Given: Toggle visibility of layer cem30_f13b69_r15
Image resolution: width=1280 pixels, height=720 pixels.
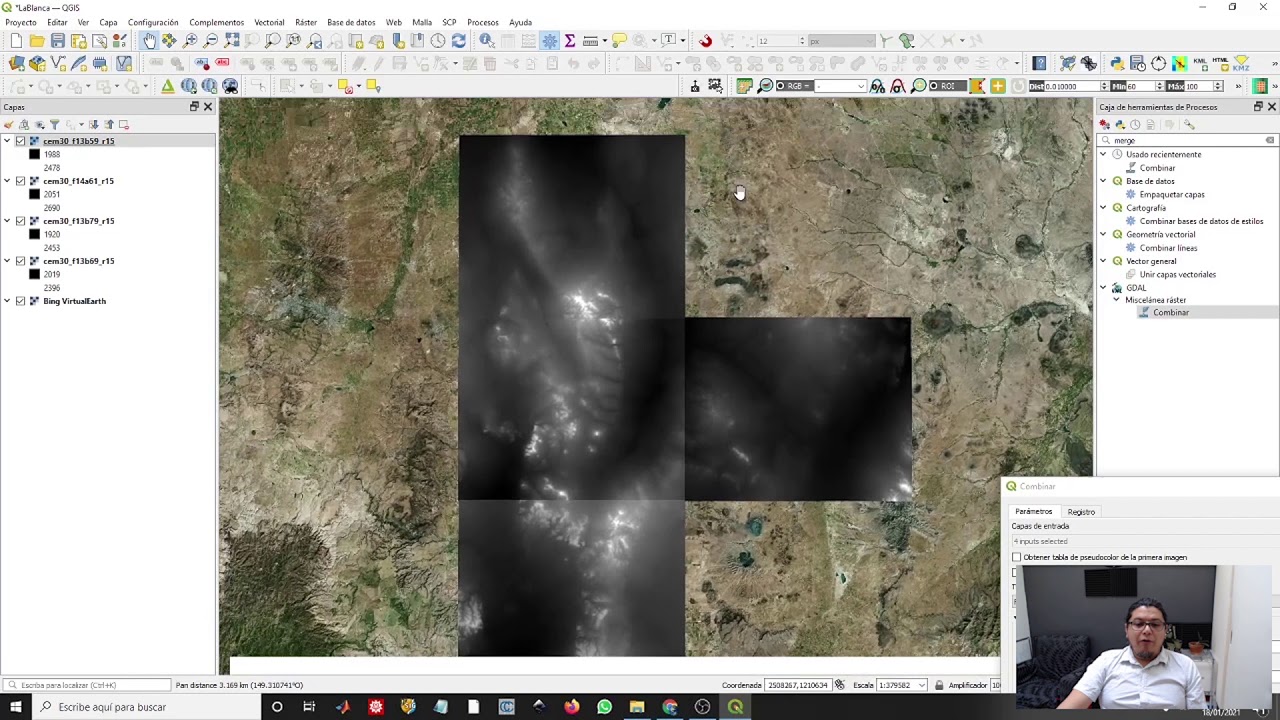Looking at the screenshot, I should point(20,261).
